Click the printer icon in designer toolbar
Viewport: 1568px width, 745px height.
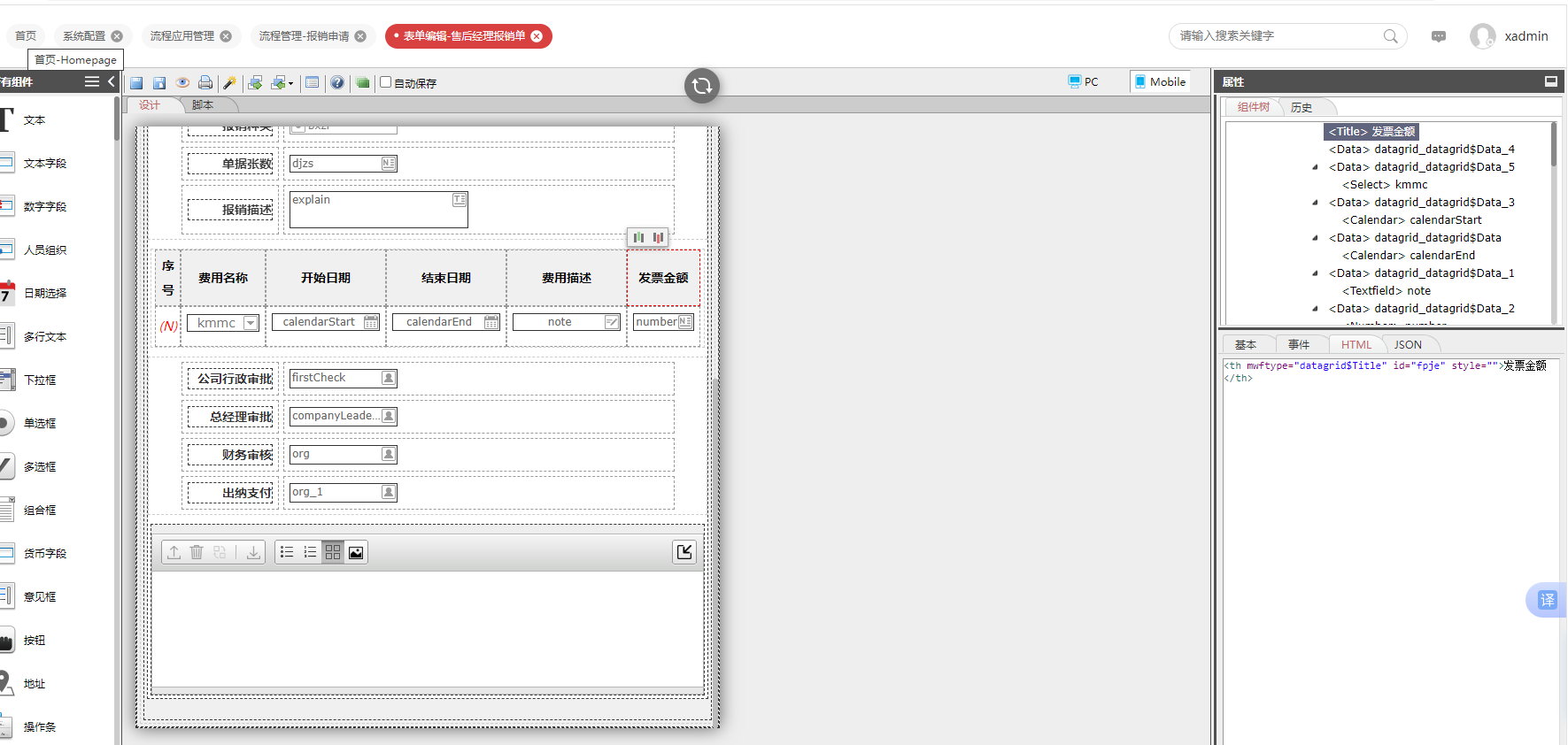[x=205, y=83]
